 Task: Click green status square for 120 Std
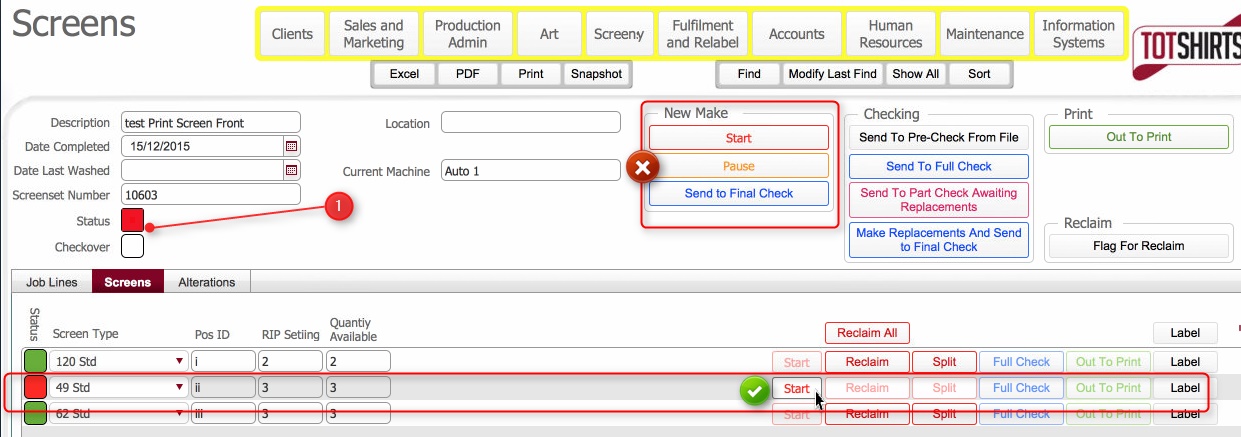pos(35,361)
